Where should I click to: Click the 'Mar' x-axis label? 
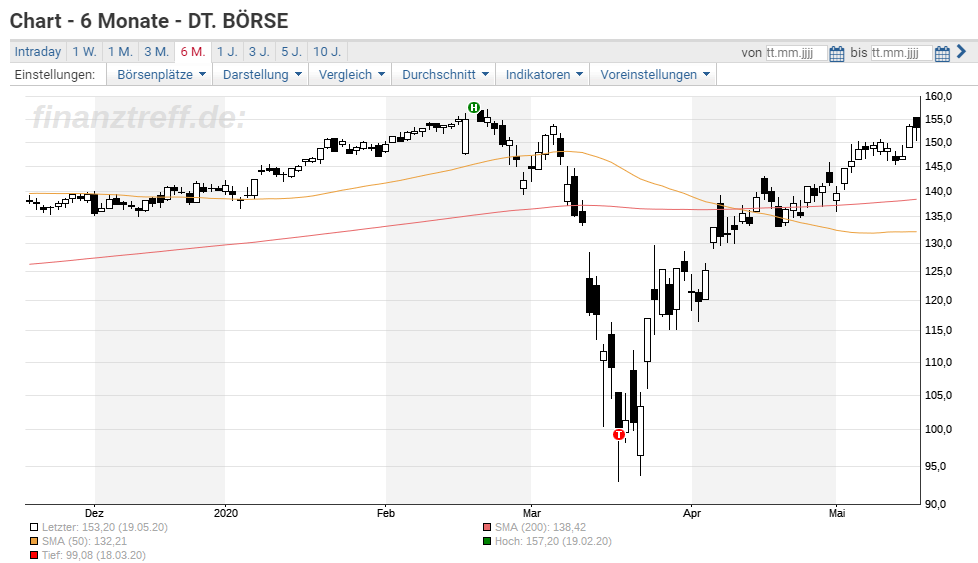[531, 513]
